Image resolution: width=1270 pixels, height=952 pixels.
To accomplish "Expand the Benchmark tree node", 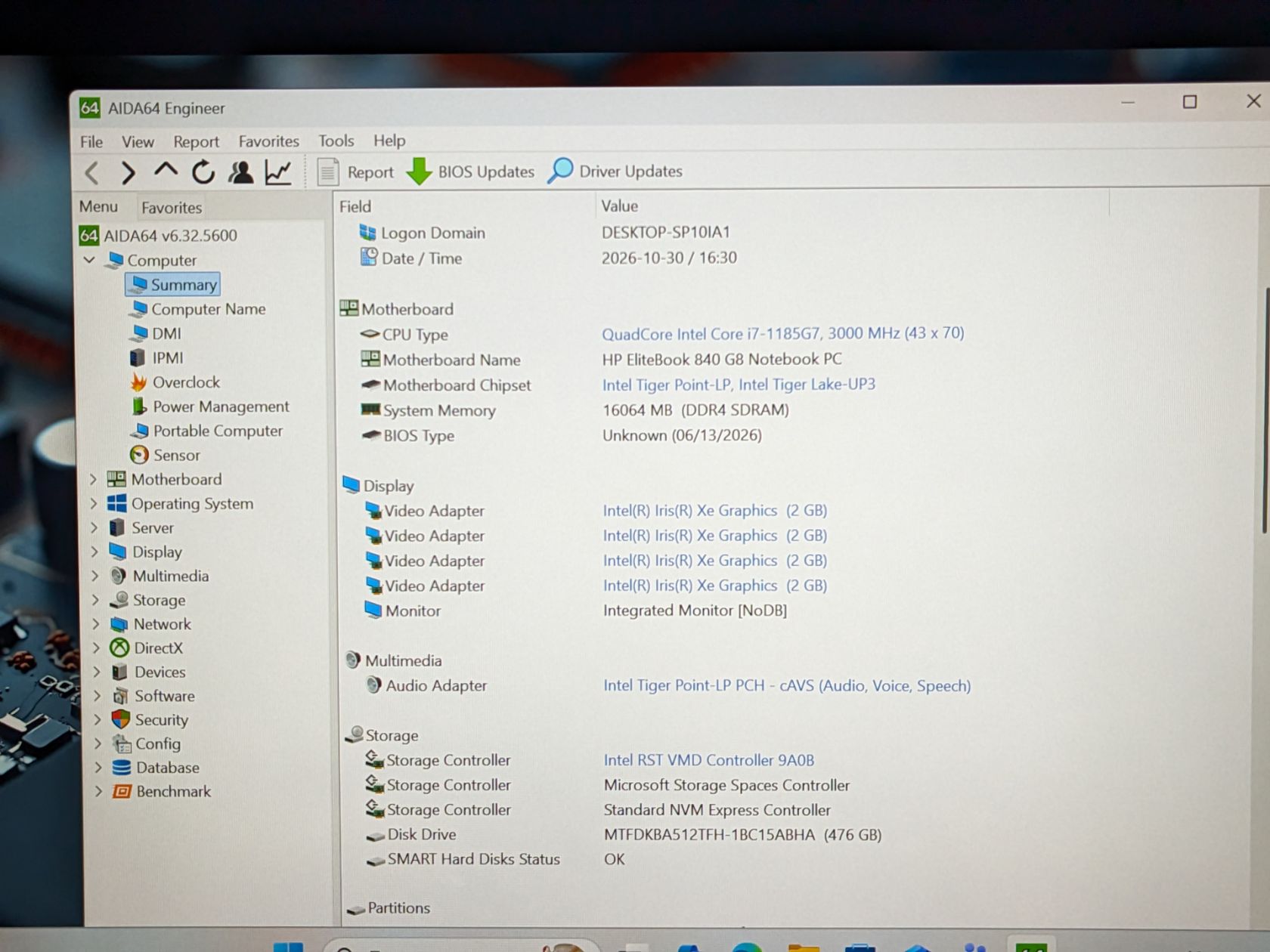I will pyautogui.click(x=98, y=791).
